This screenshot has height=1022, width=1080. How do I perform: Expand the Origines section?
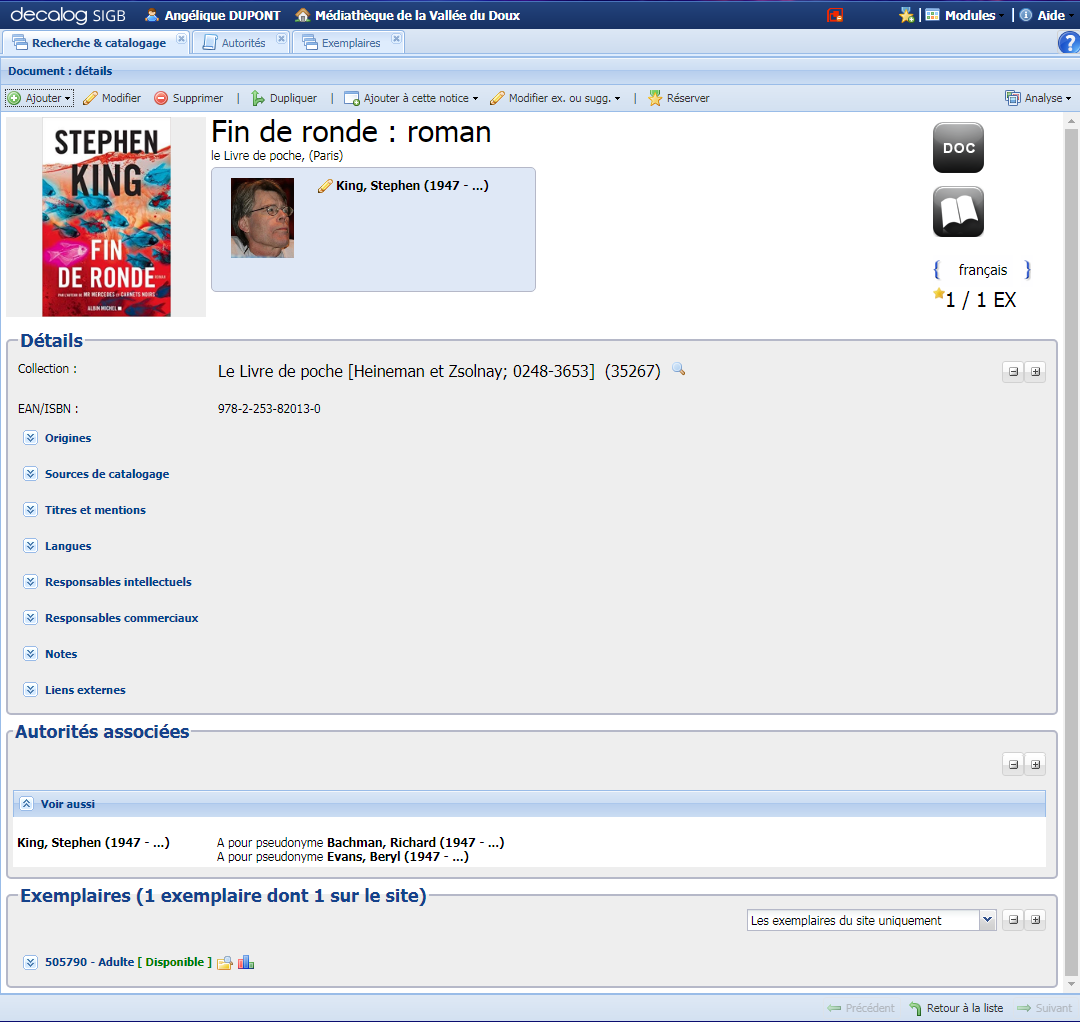(x=31, y=438)
